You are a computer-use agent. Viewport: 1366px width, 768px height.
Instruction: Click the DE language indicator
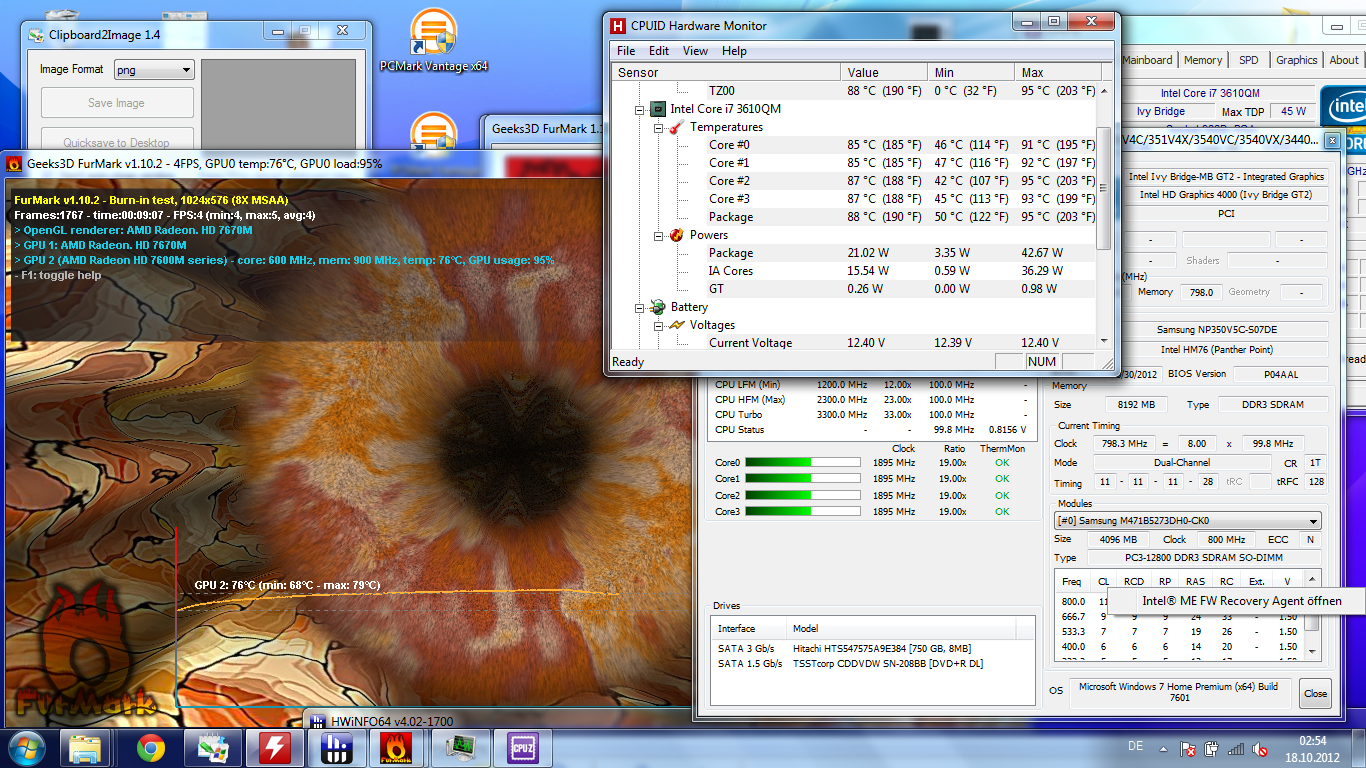point(1135,747)
